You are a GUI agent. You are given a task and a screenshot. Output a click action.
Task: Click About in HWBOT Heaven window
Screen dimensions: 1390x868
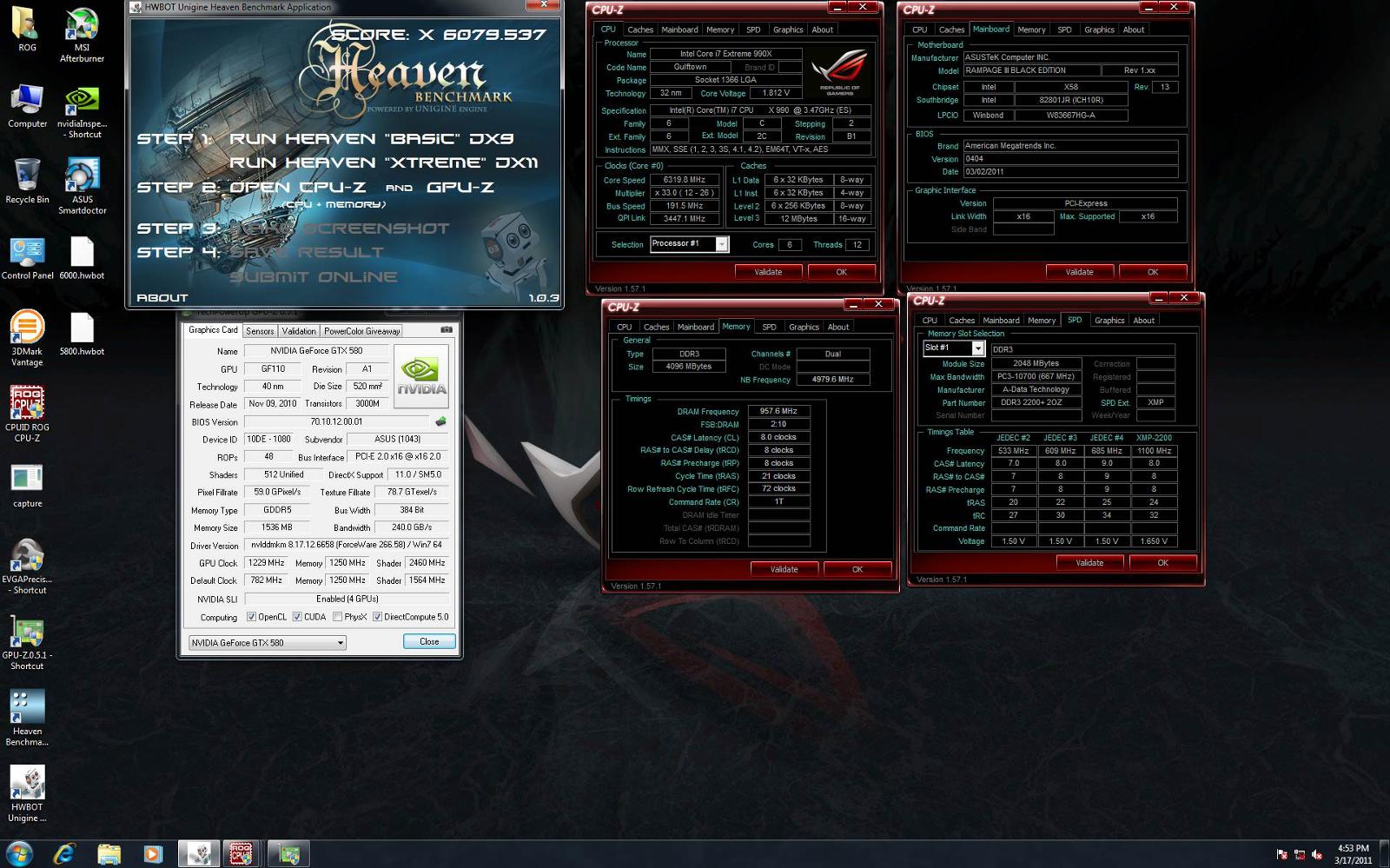tap(162, 298)
